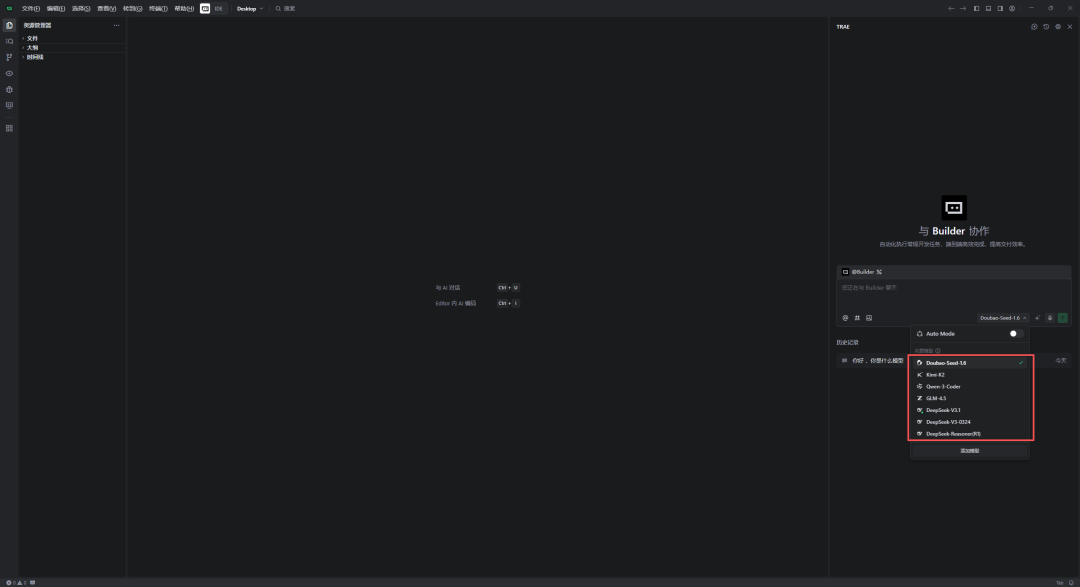This screenshot has width=1080, height=587.
Task: Click the status bar errors and warnings indicator
Action: (x=16, y=583)
